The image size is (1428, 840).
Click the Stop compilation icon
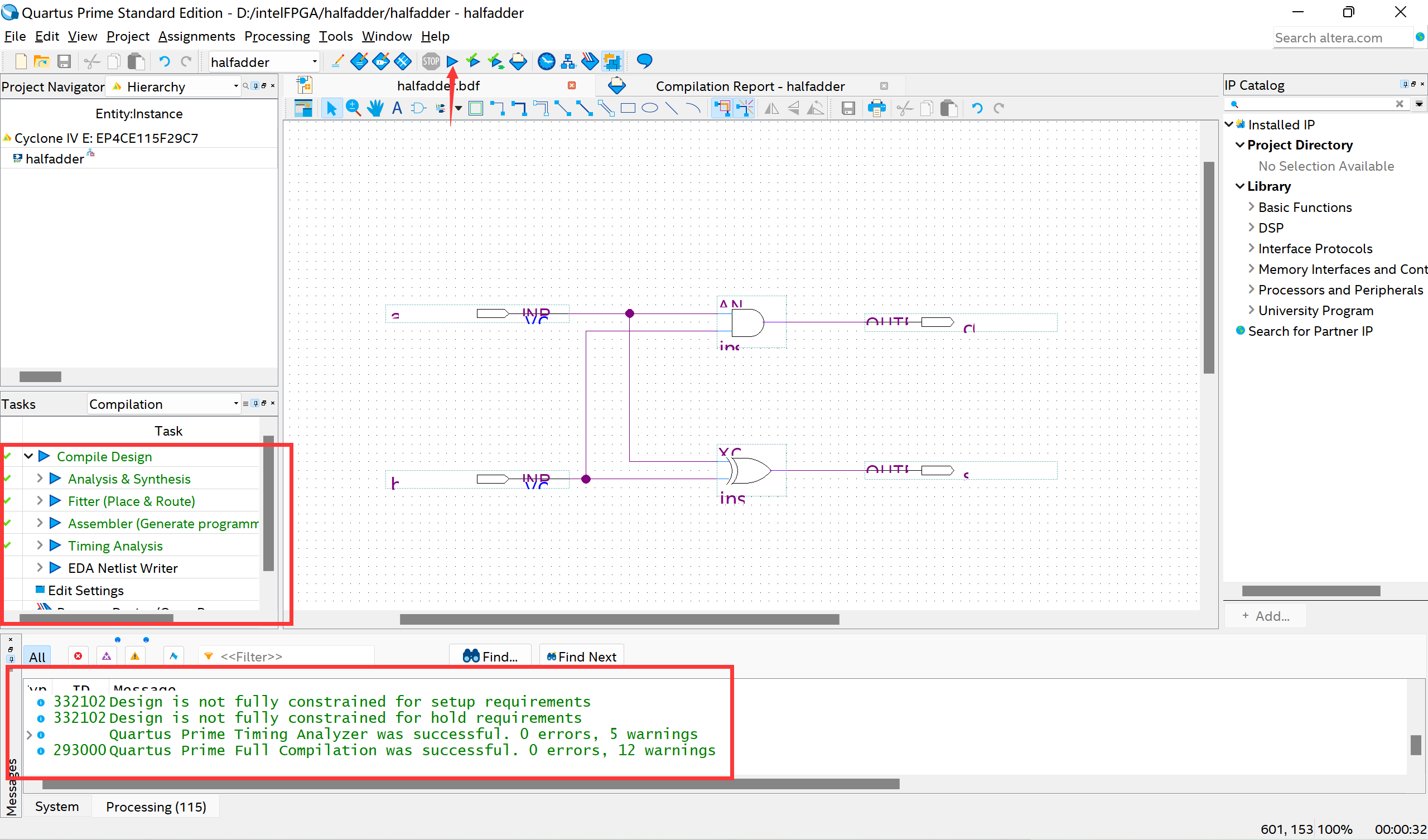pyautogui.click(x=431, y=62)
